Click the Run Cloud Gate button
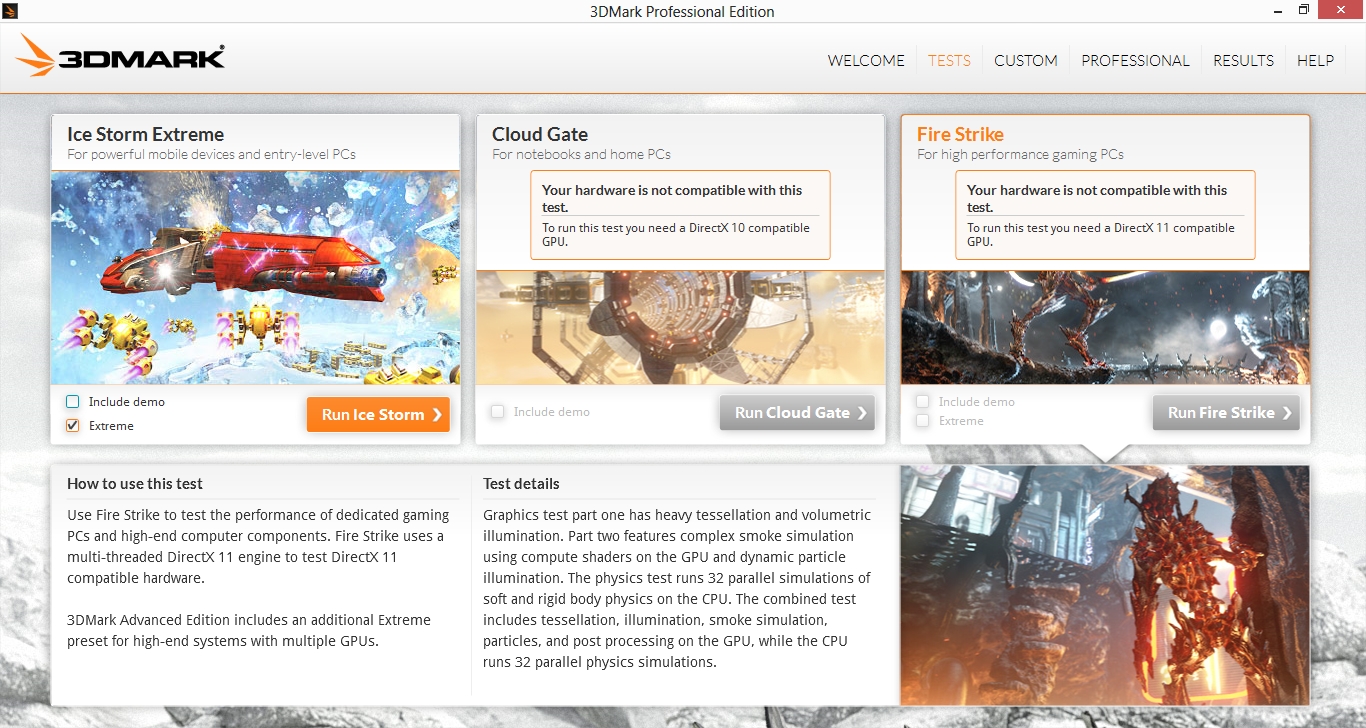Image resolution: width=1366 pixels, height=728 pixels. 797,413
